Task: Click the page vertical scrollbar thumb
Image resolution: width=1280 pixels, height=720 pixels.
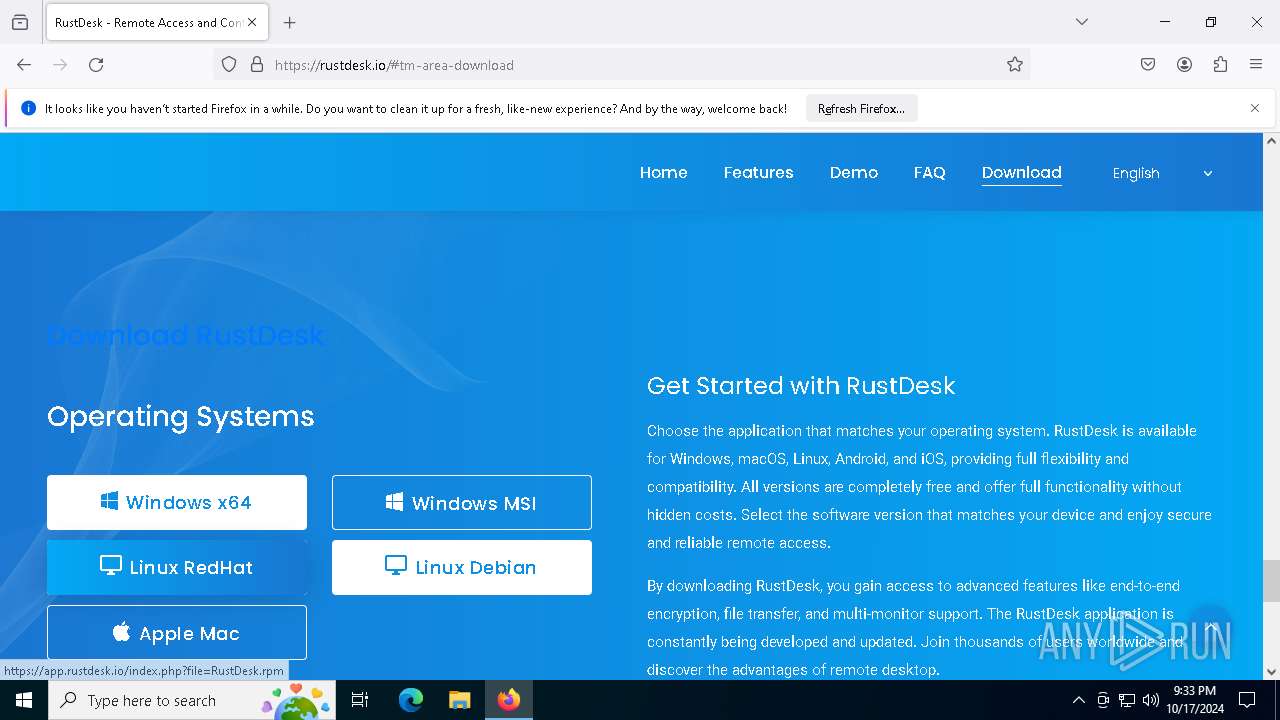Action: click(1271, 580)
